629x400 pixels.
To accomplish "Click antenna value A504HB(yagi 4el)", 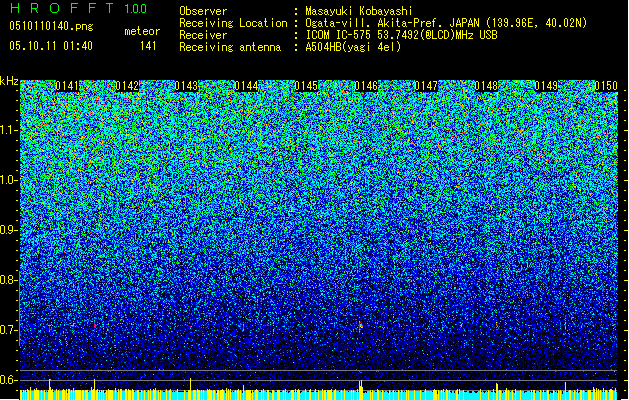I will 353,47.
